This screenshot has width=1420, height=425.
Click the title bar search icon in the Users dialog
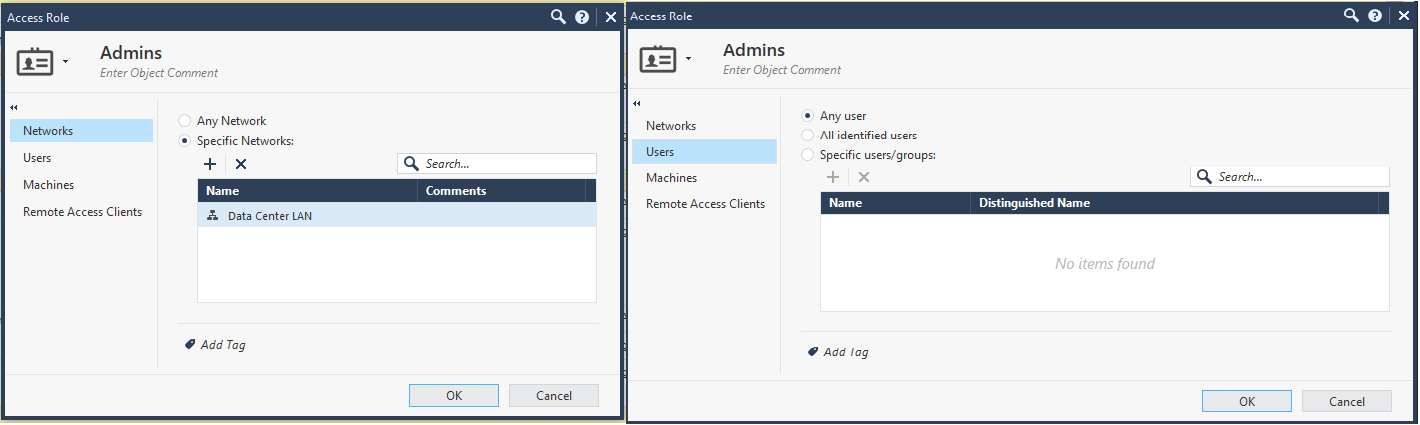pyautogui.click(x=1351, y=16)
